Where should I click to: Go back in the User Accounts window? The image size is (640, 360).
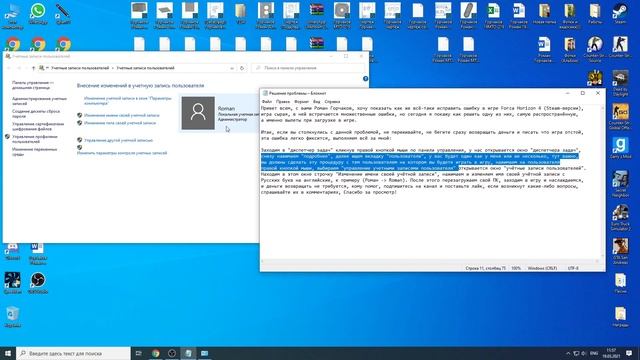[9, 68]
